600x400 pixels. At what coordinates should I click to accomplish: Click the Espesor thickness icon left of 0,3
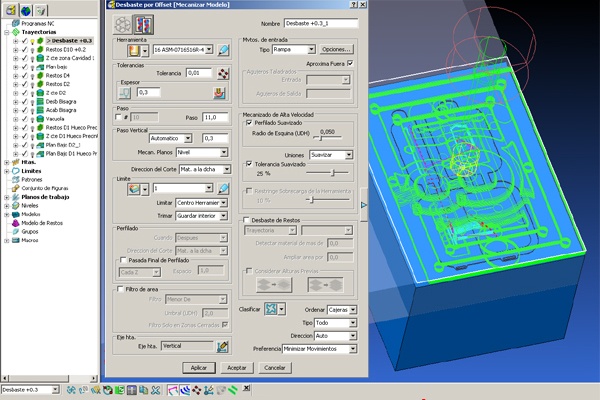point(125,92)
